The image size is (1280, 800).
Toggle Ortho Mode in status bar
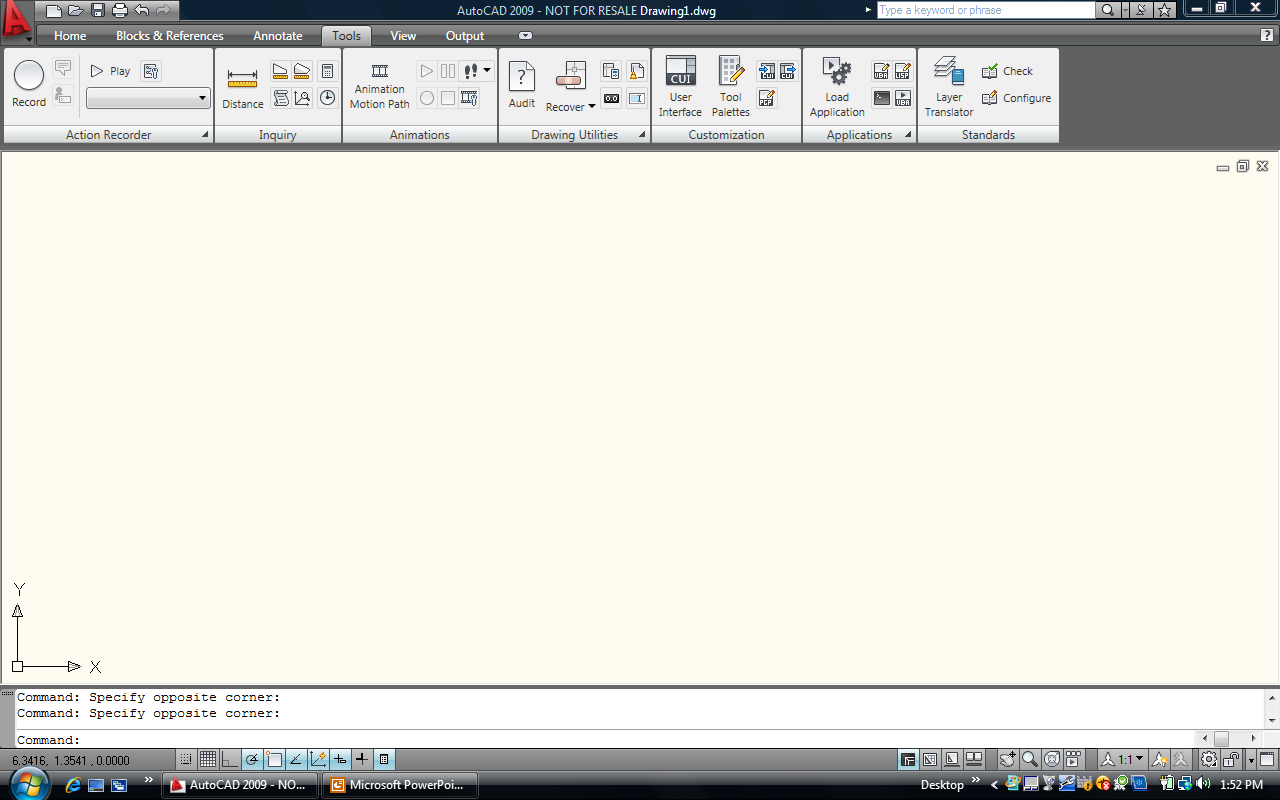(230, 759)
